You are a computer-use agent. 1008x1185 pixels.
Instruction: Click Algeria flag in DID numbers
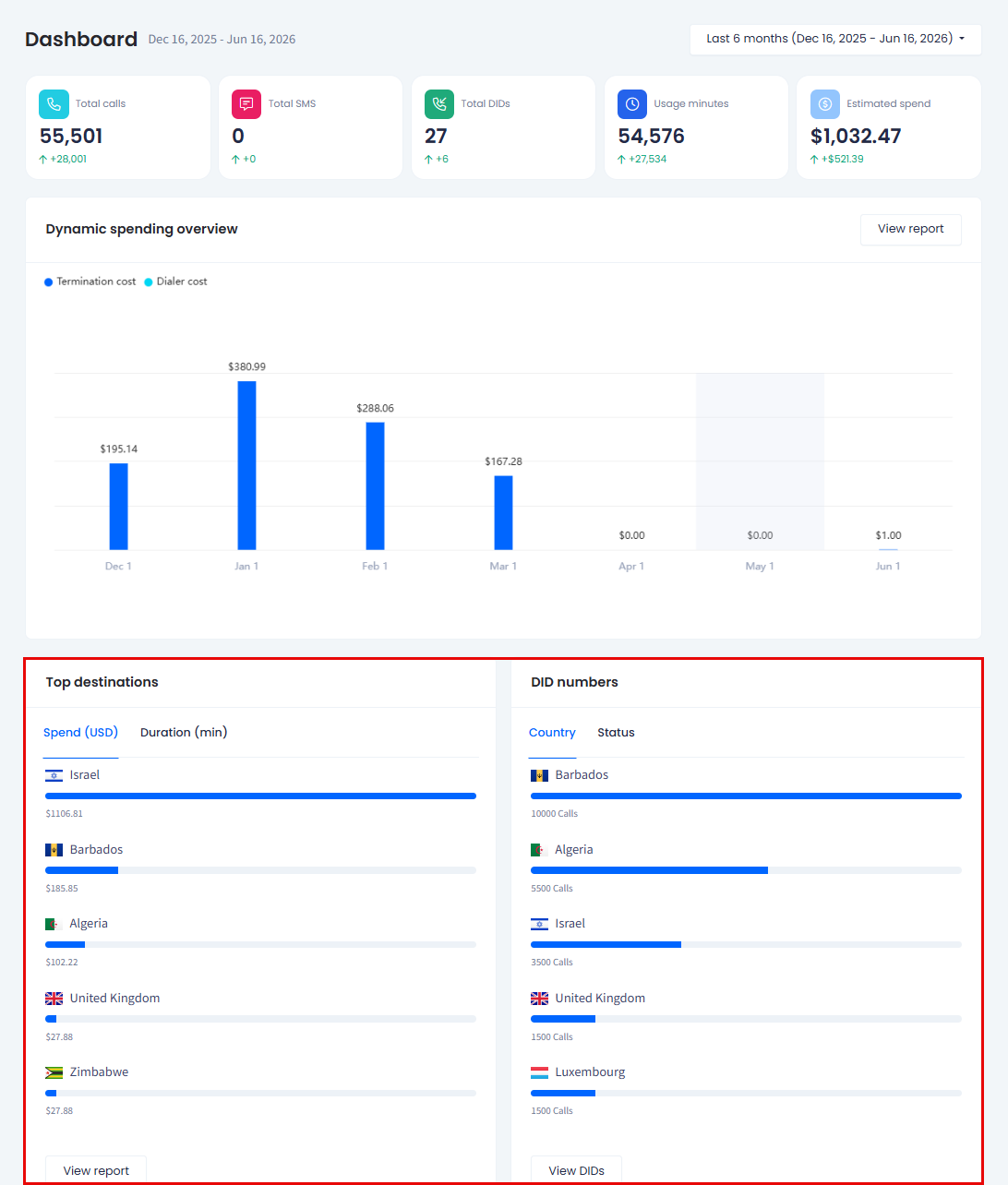point(540,850)
